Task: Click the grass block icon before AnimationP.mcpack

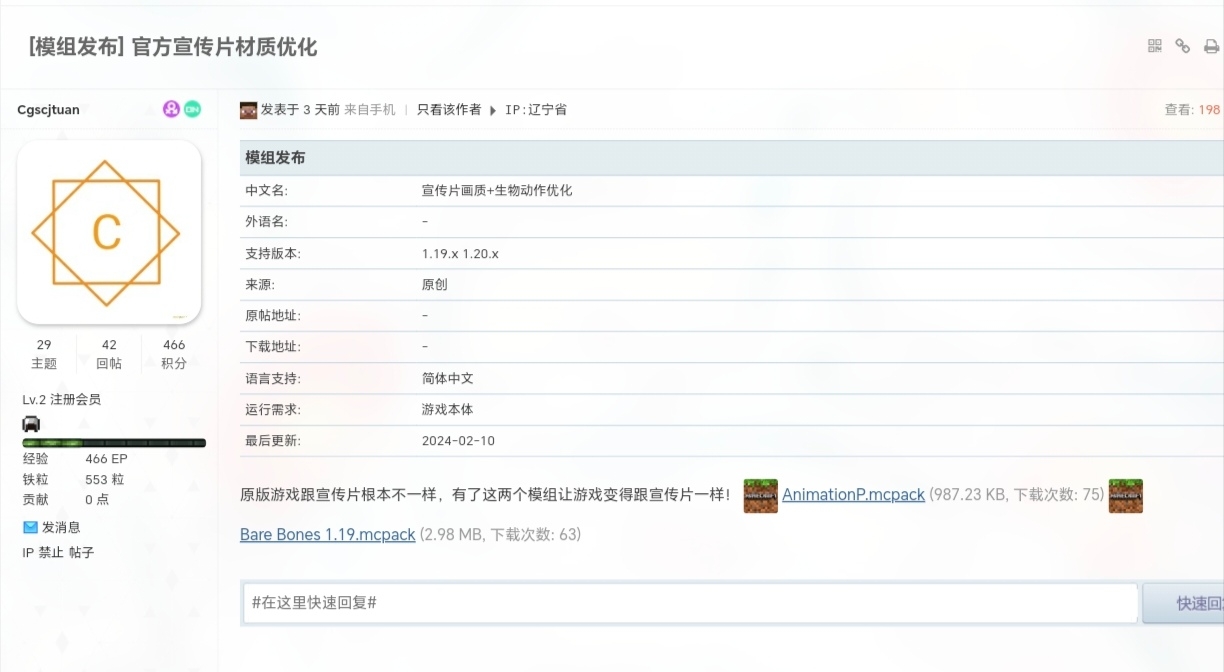Action: pos(761,495)
